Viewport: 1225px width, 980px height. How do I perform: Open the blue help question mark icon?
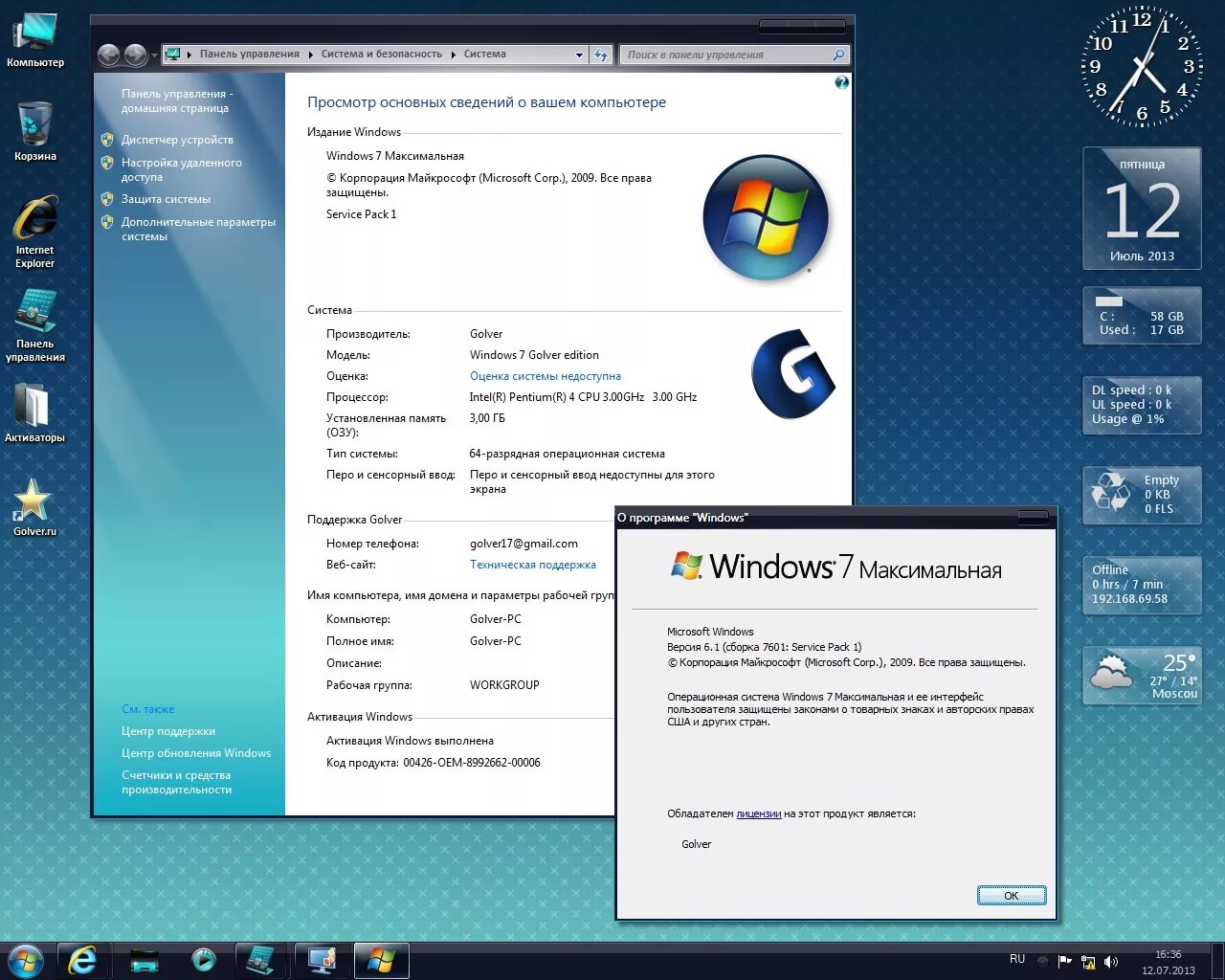(841, 83)
